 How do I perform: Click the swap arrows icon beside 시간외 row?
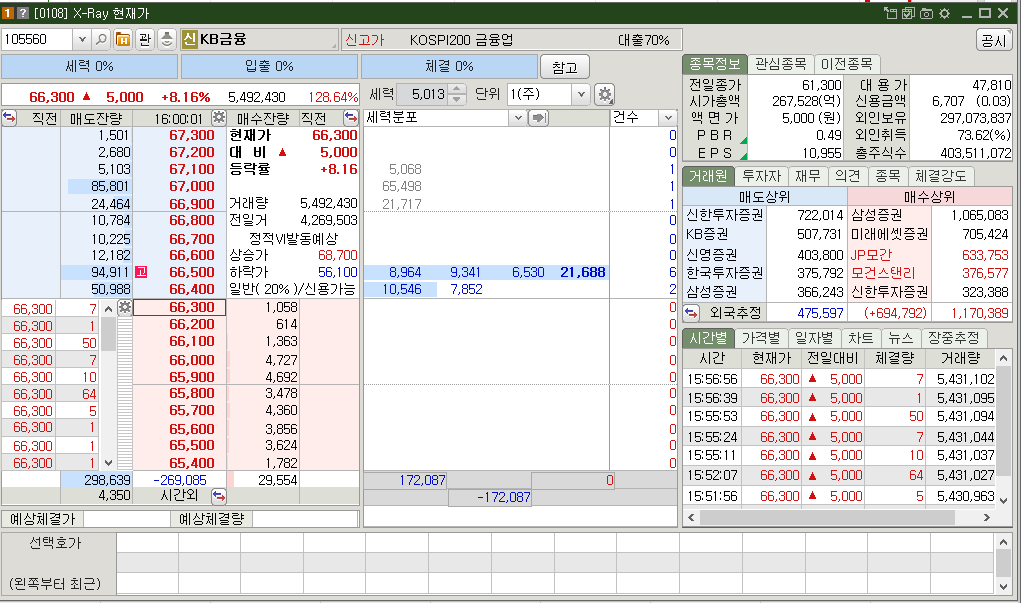click(x=219, y=495)
